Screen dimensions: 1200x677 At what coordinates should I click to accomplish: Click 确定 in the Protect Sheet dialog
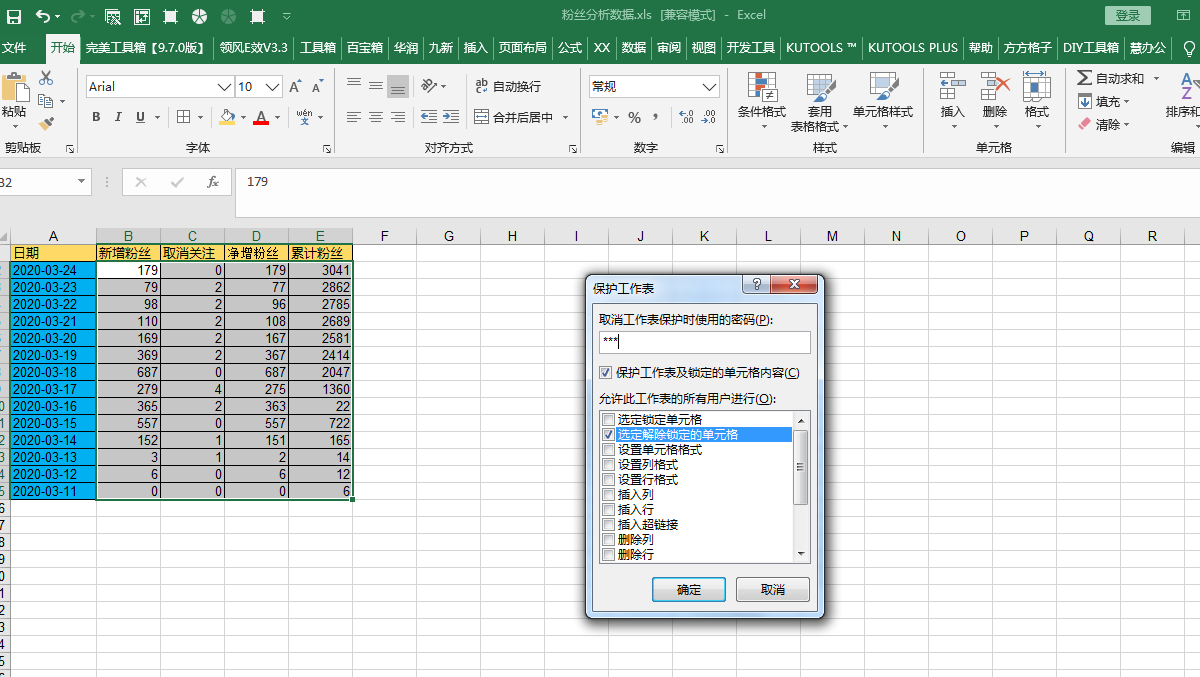689,589
